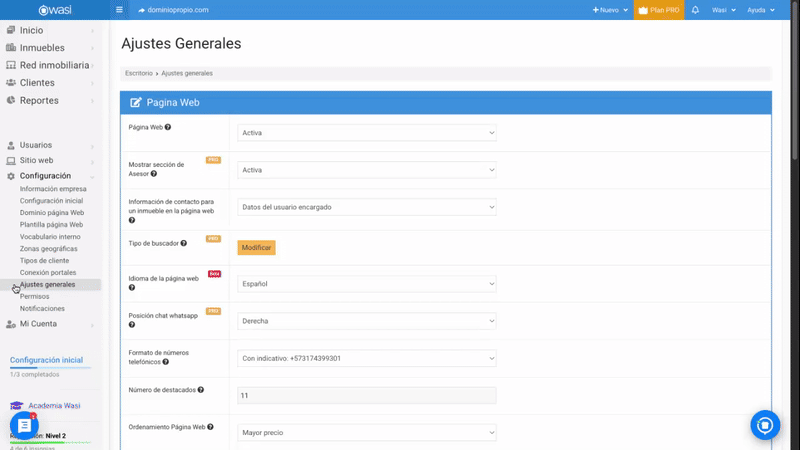Click the Número de destacados field
800x450 pixels.
[x=367, y=395]
